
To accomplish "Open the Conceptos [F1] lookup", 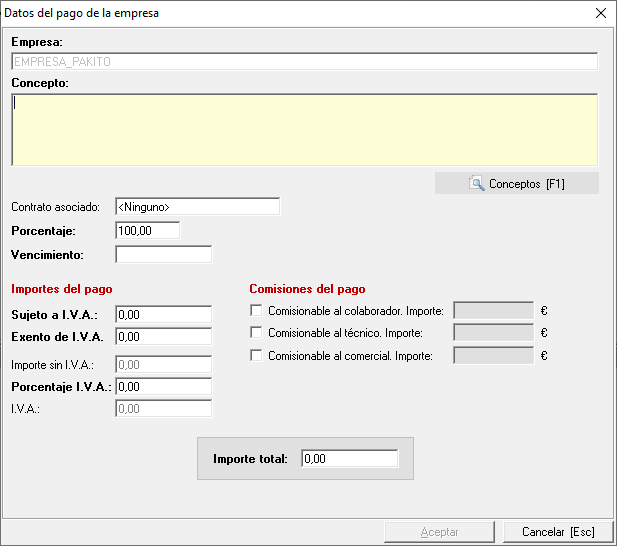I will pos(516,184).
